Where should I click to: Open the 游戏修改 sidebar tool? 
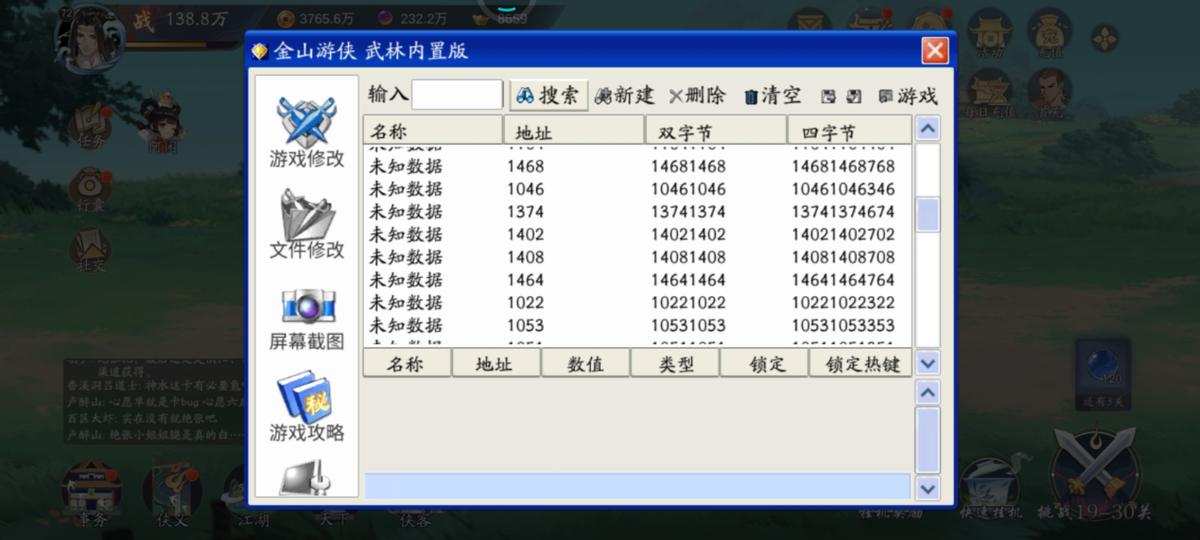click(x=307, y=133)
